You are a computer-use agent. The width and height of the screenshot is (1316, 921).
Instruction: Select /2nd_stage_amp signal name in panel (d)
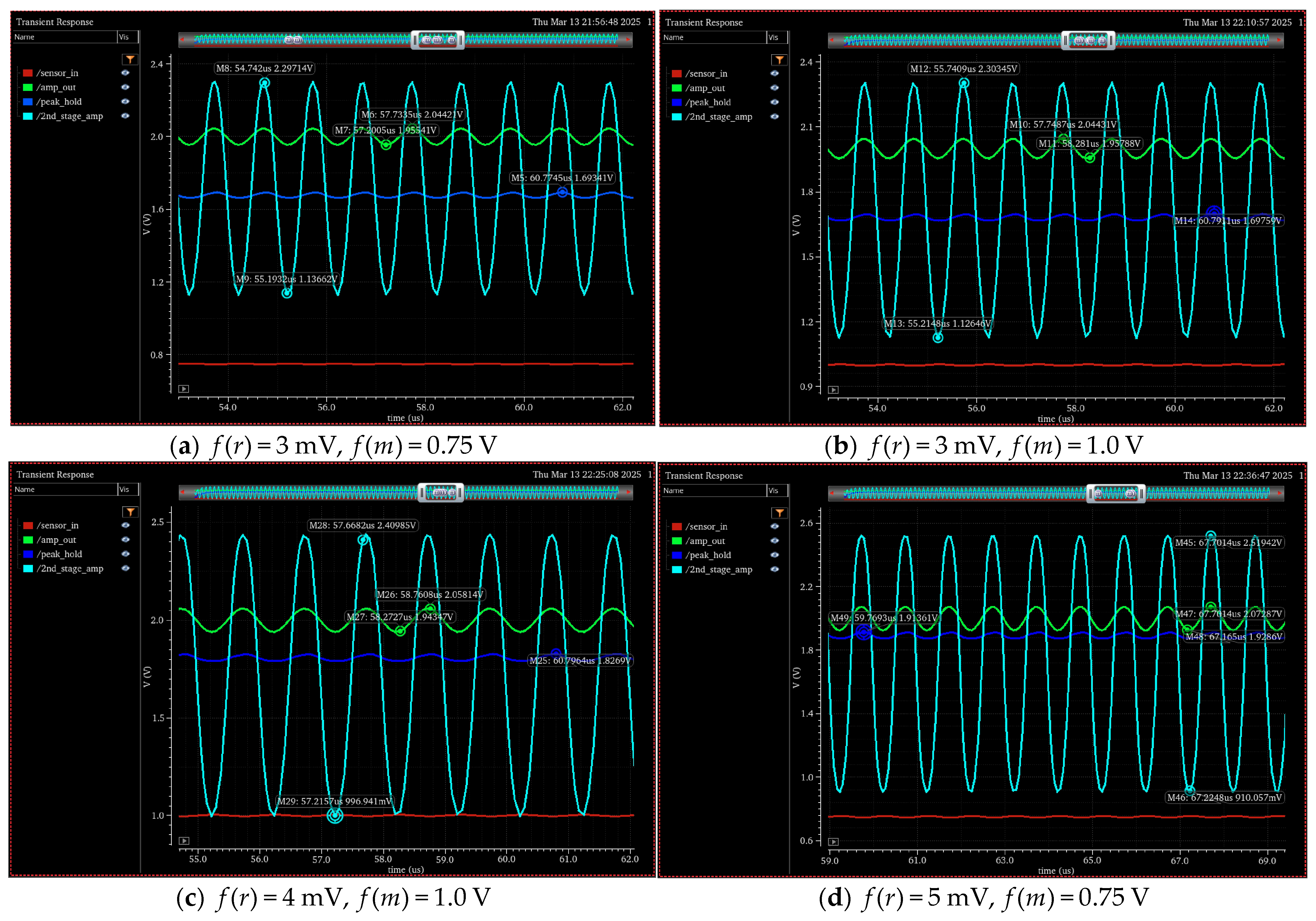click(719, 569)
